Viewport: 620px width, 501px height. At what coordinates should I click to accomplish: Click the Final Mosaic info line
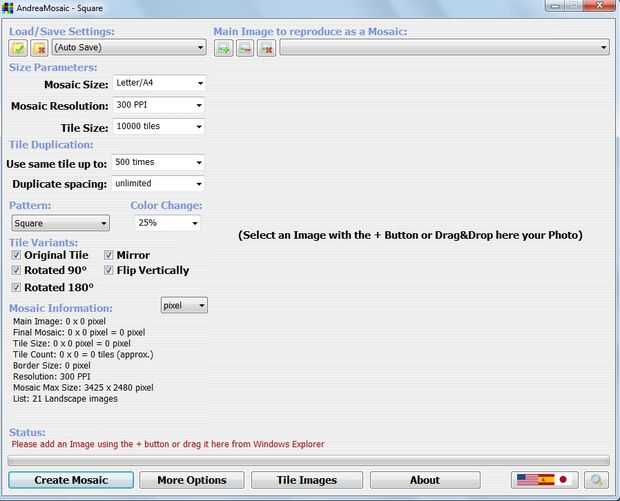click(79, 332)
